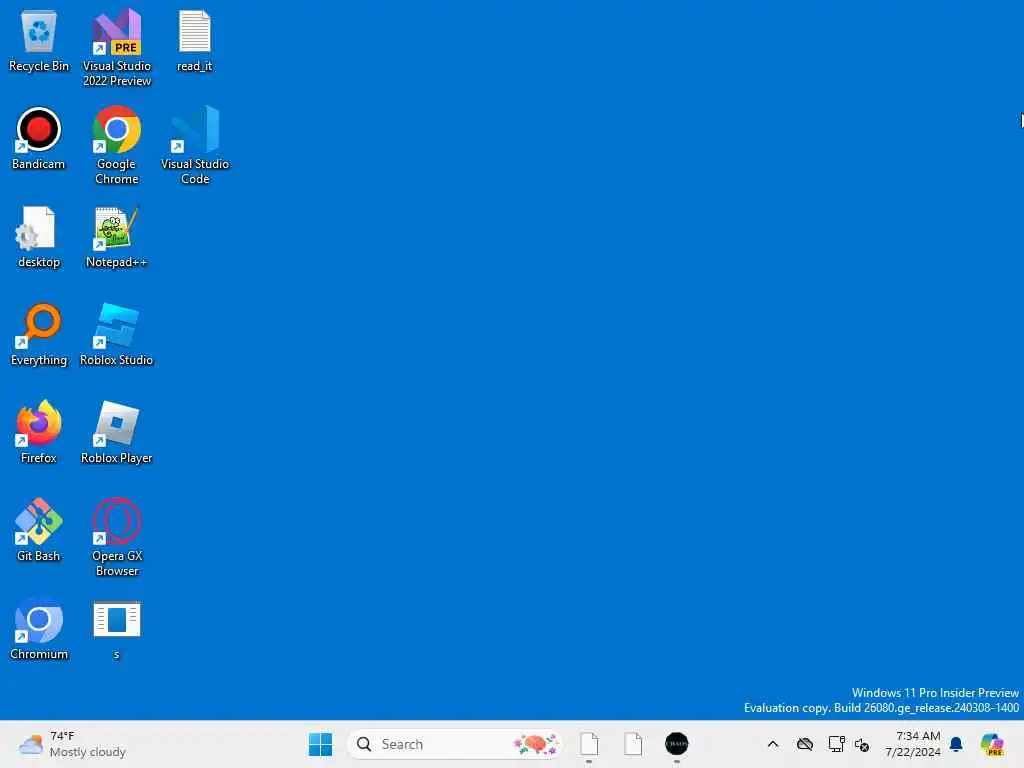Open the clock showing 7:34 AM
The image size is (1024, 768).
[x=913, y=744]
